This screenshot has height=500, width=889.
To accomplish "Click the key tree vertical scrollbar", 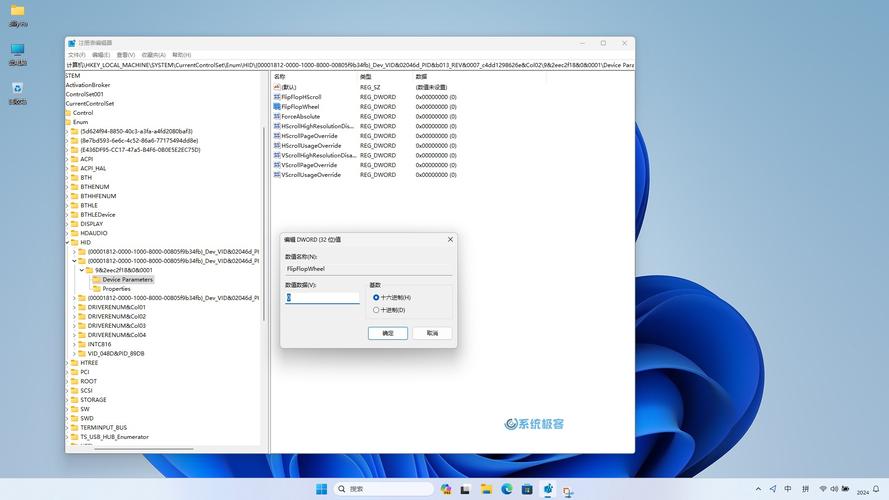I will coord(264,224).
